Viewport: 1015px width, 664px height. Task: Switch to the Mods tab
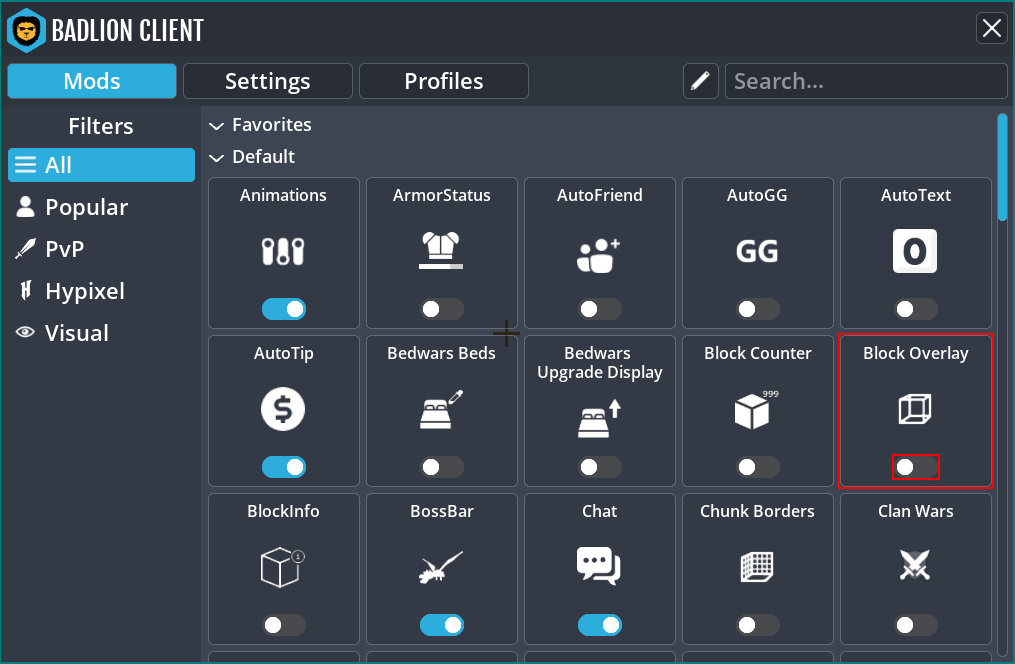coord(92,81)
